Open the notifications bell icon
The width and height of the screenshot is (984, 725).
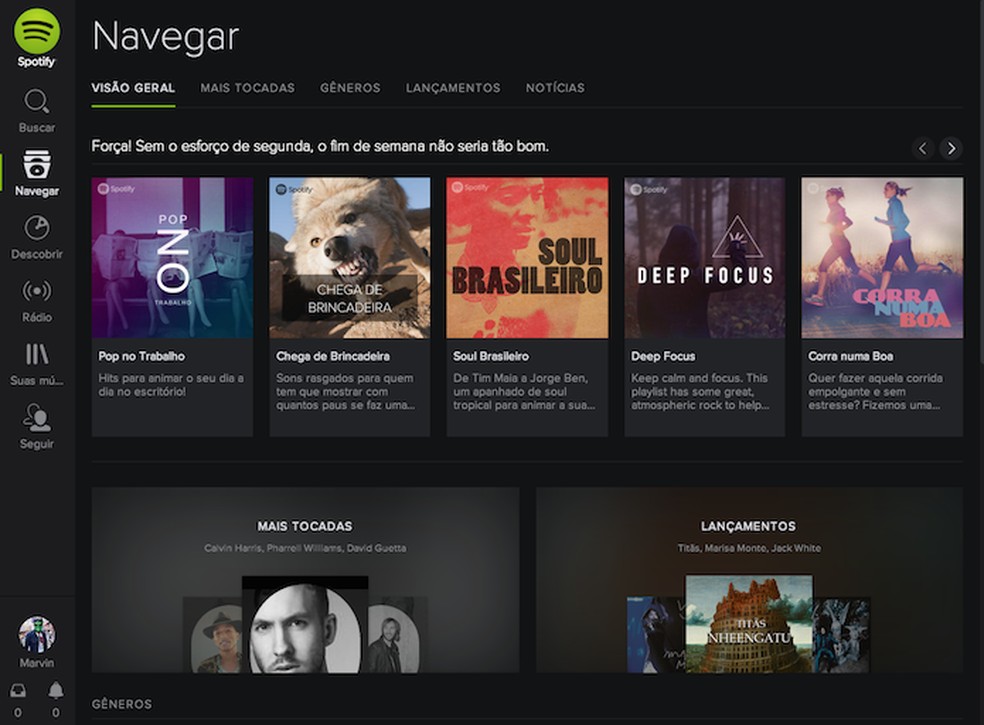56,690
